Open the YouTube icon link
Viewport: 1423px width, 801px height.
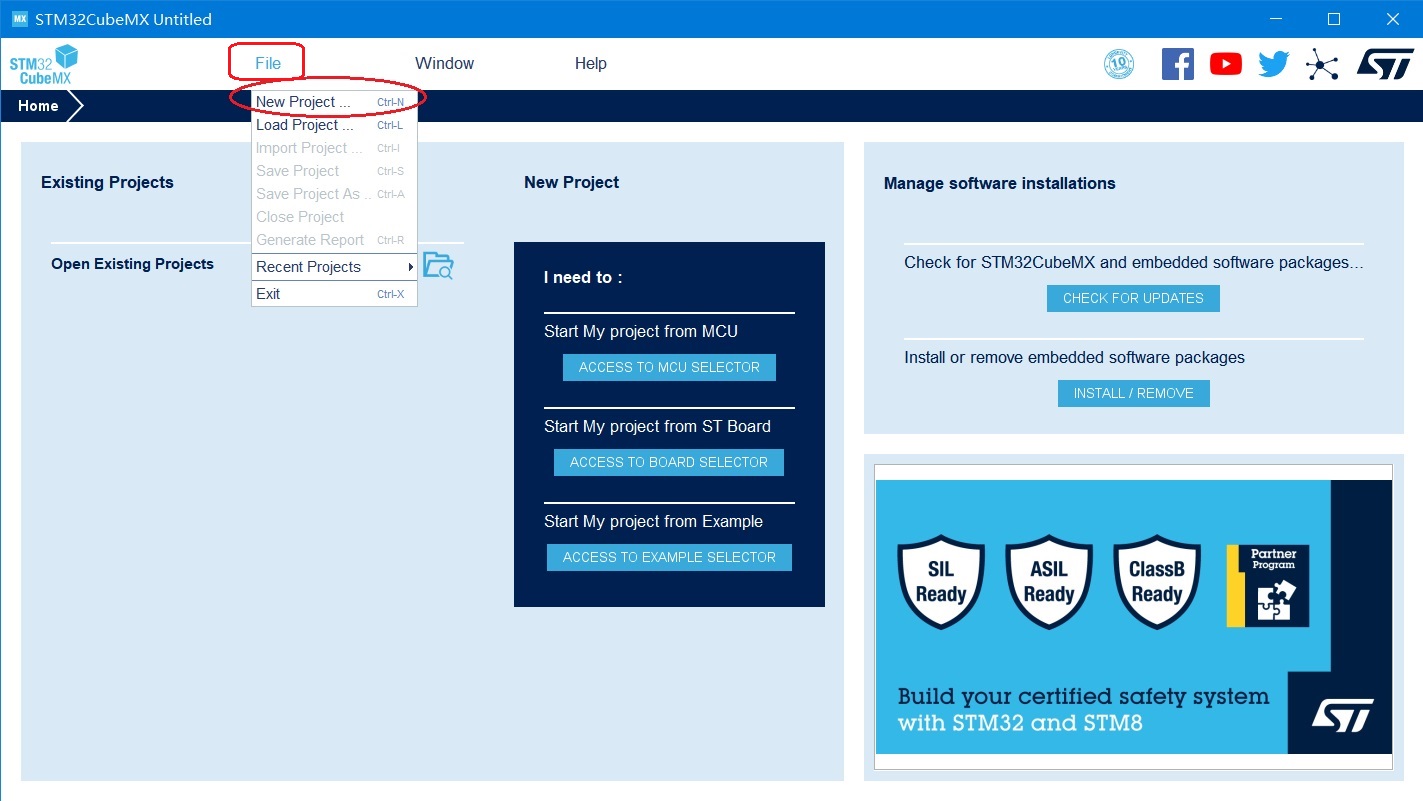tap(1226, 64)
